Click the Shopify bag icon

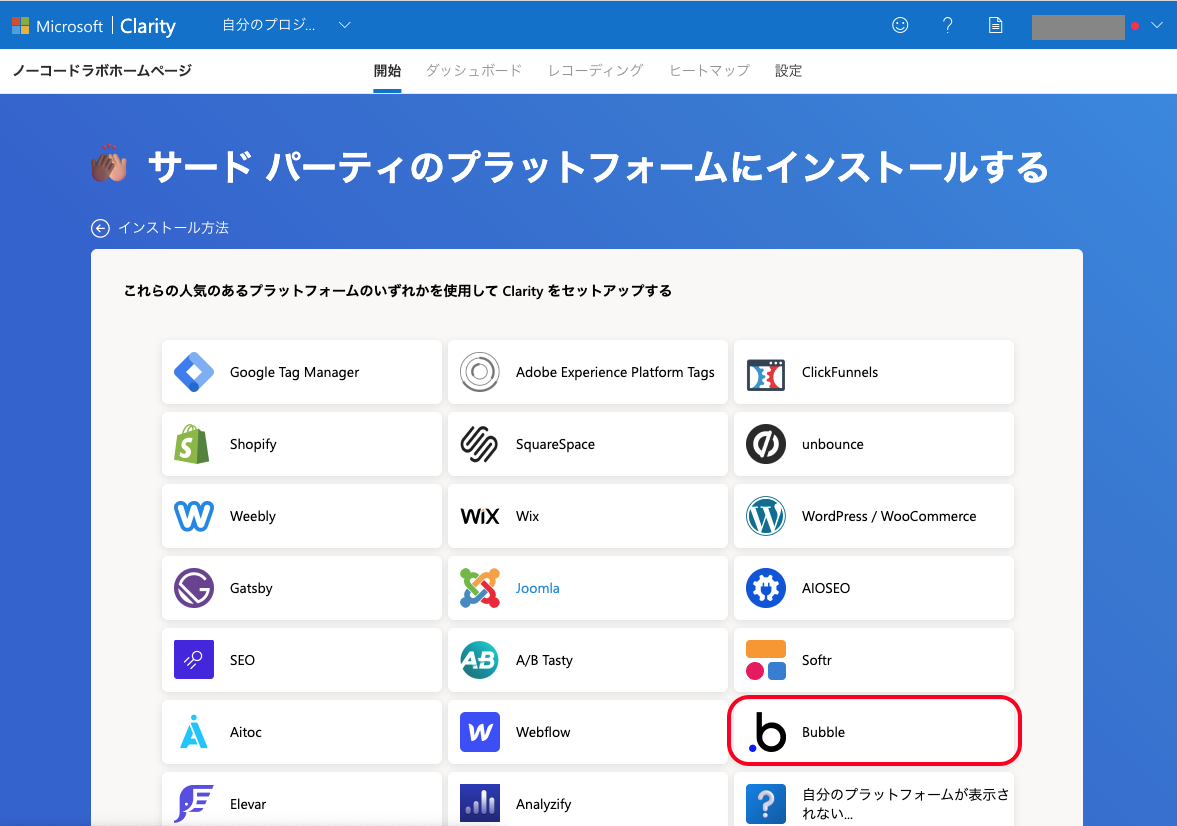tap(192, 444)
